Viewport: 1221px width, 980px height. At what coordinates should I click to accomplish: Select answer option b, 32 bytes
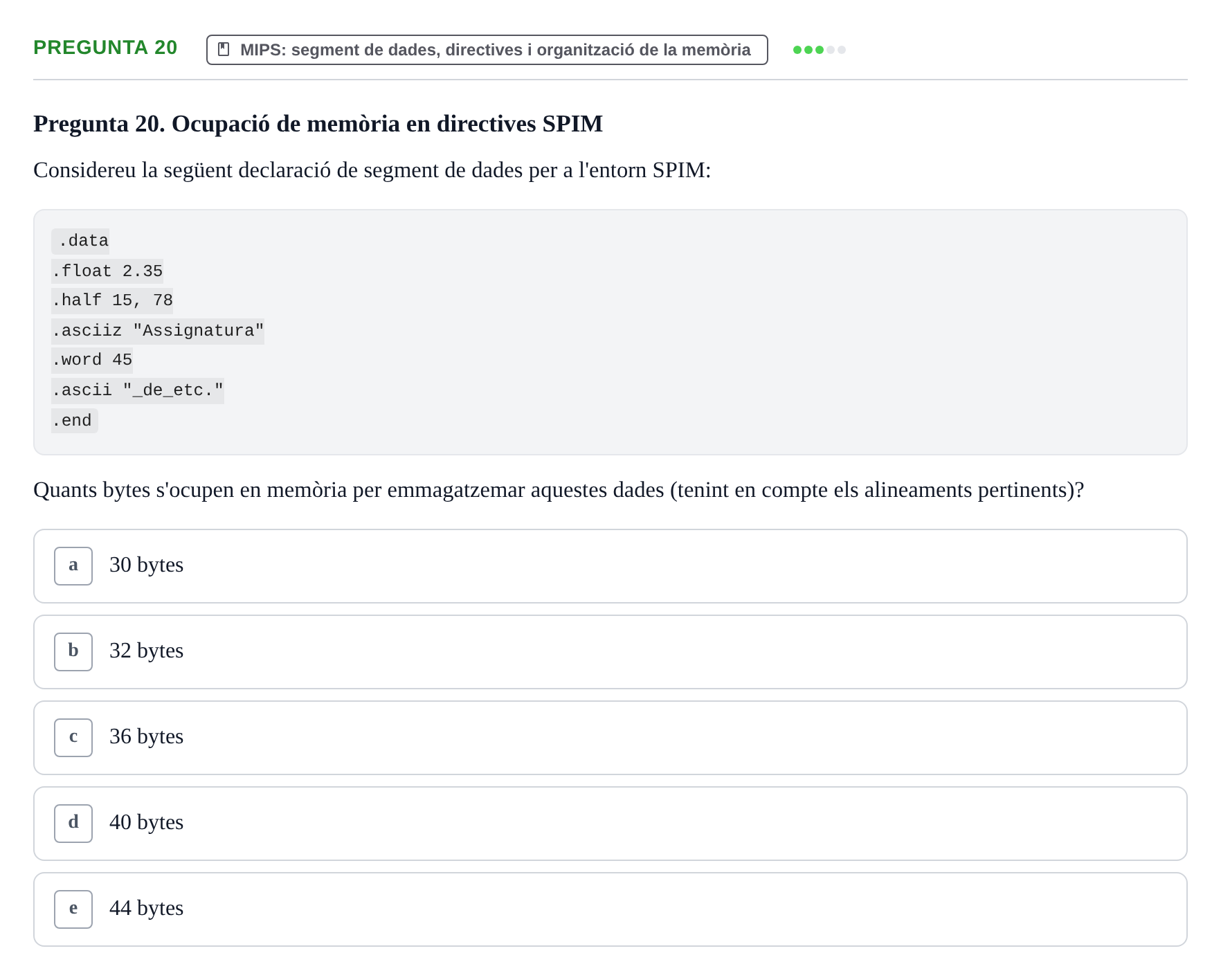610,652
